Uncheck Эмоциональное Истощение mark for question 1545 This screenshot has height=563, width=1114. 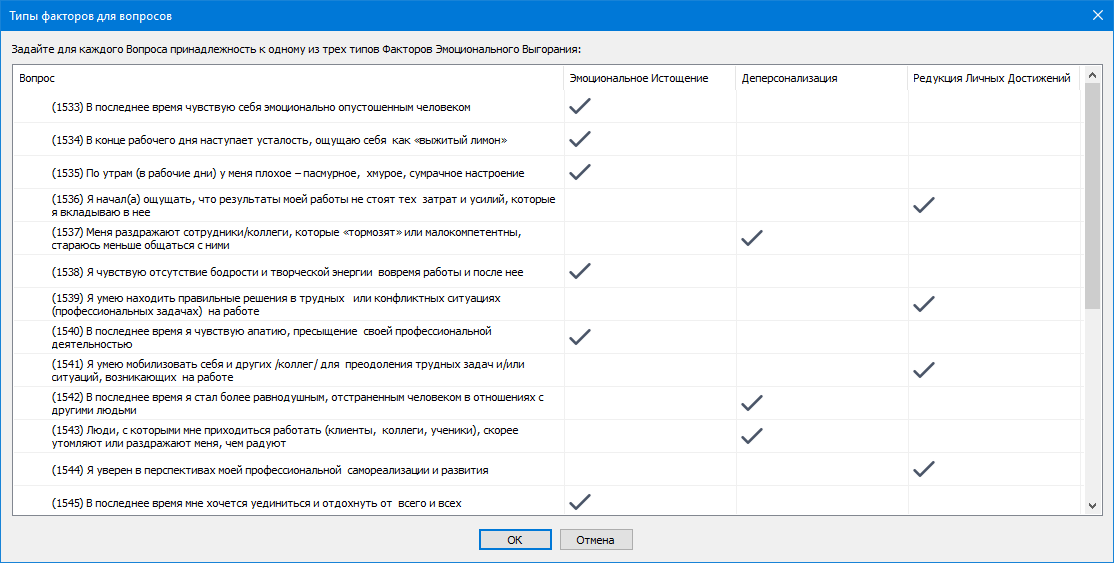(x=580, y=501)
